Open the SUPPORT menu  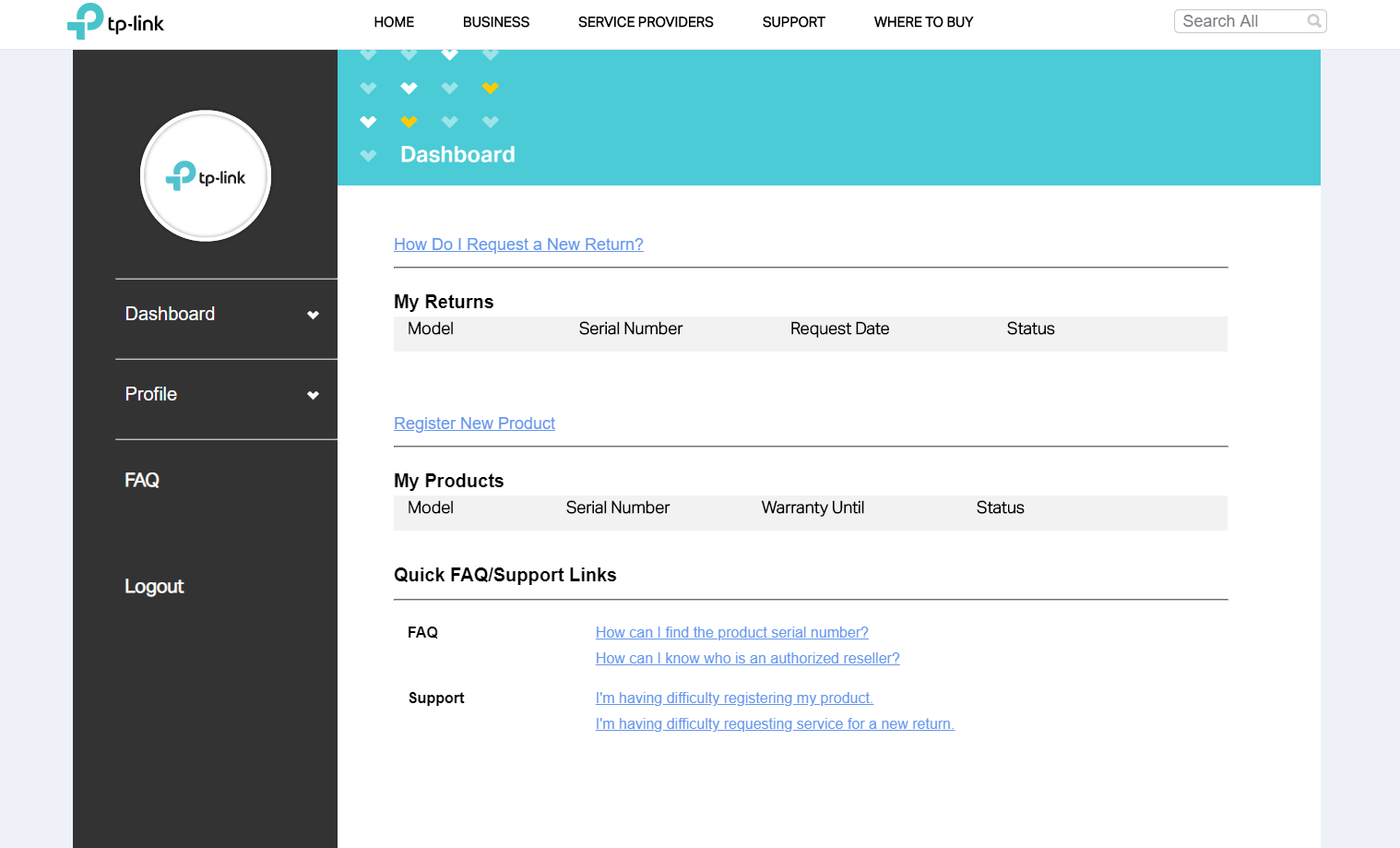click(794, 22)
